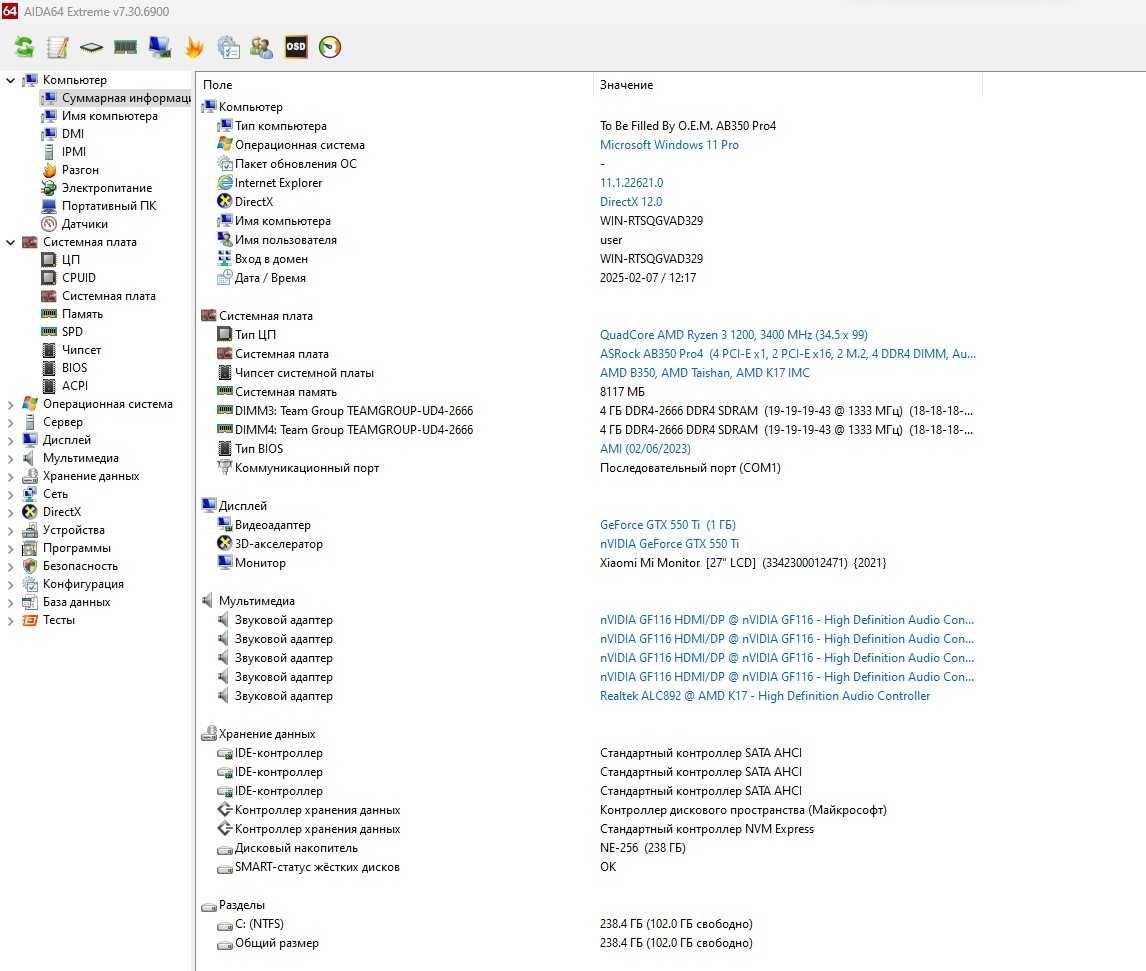Viewport: 1146px width, 971px height.
Task: Select the Дата / Время row
Action: tap(589, 278)
